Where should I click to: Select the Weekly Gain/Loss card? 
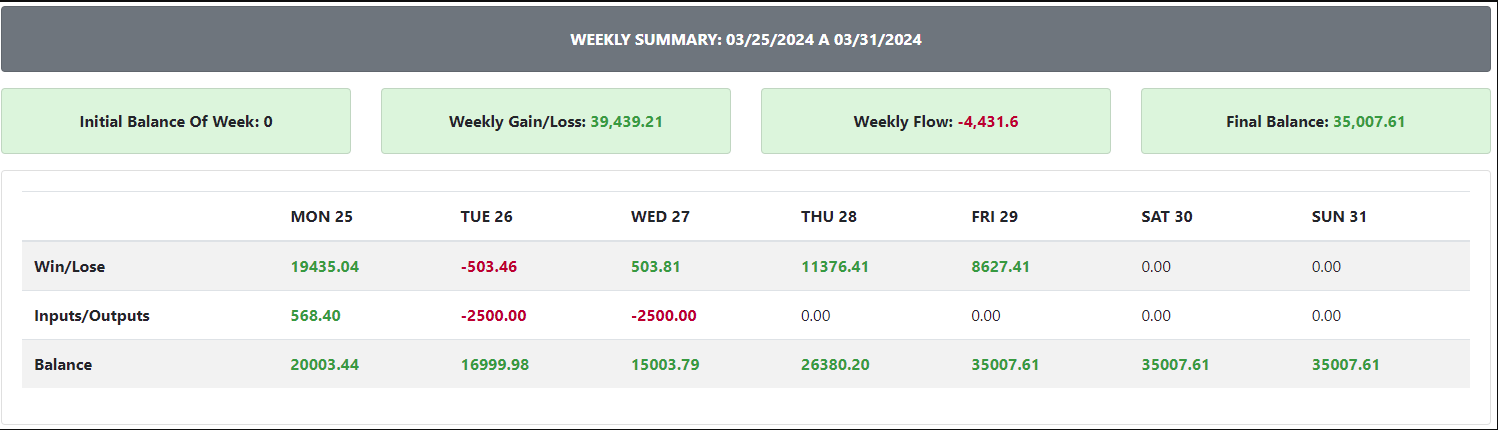(x=556, y=121)
